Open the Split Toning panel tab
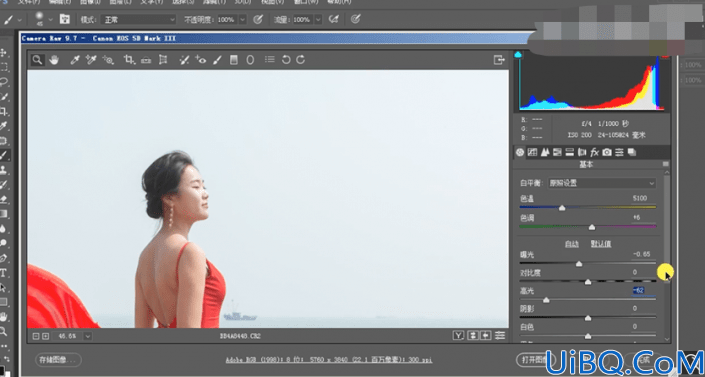The image size is (705, 377). coord(570,152)
